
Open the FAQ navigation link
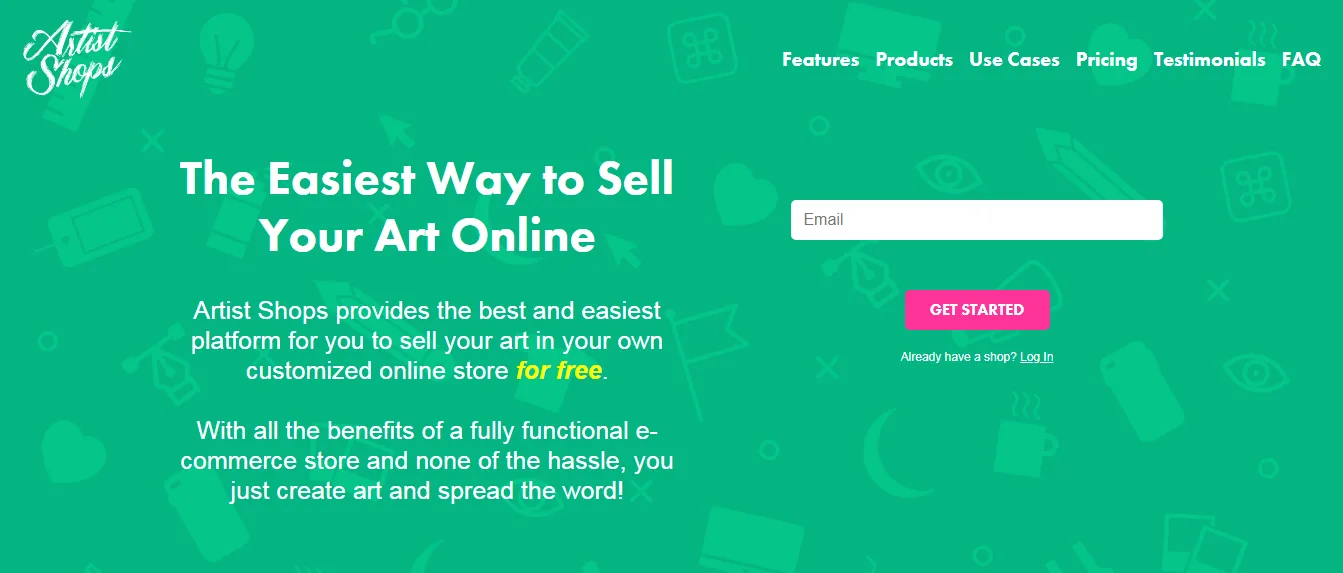(1301, 60)
